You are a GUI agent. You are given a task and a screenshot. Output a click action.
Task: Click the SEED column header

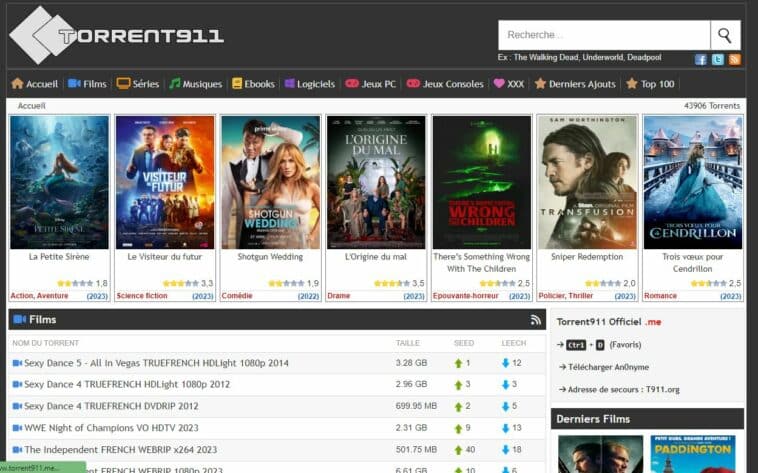coord(464,343)
